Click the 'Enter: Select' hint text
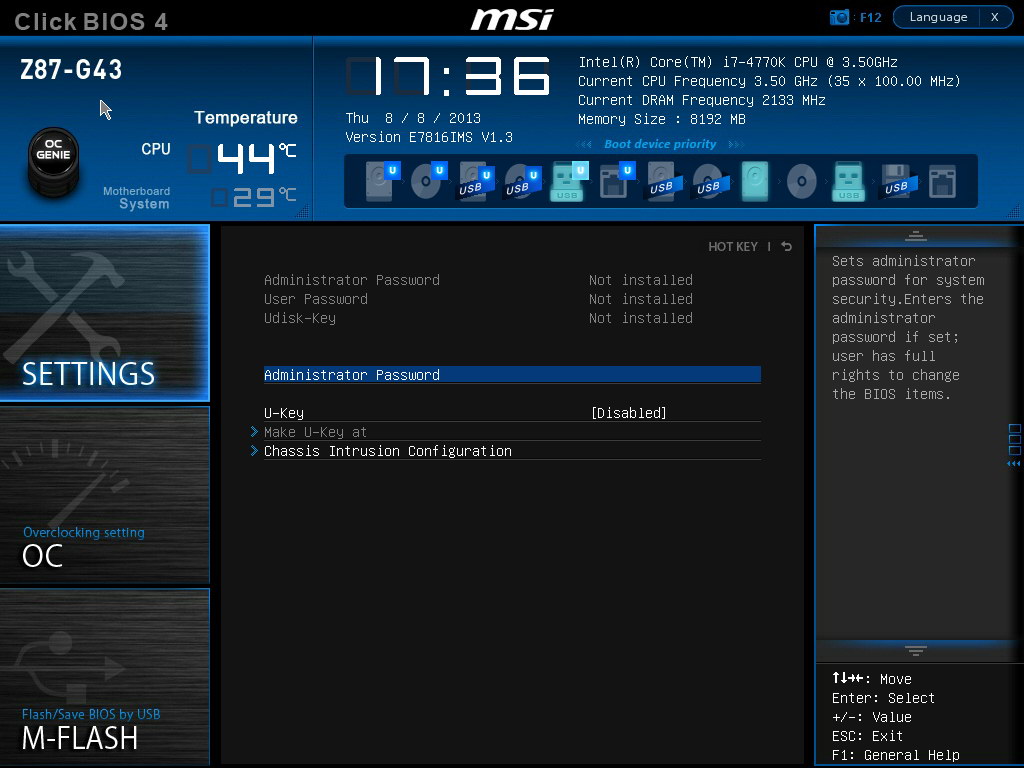The width and height of the screenshot is (1024, 768). point(883,698)
